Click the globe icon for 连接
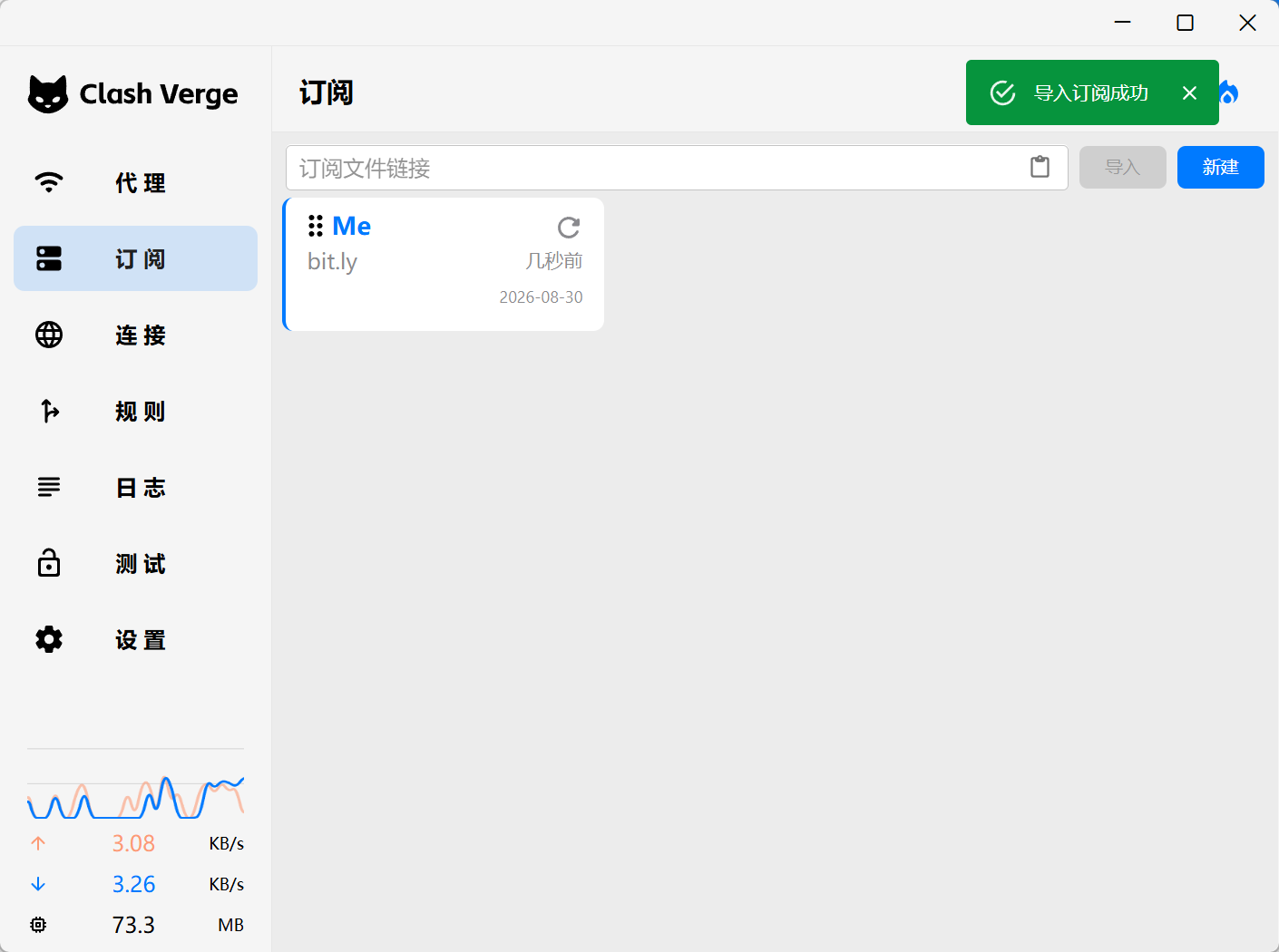This screenshot has height=952, width=1279. (x=49, y=335)
